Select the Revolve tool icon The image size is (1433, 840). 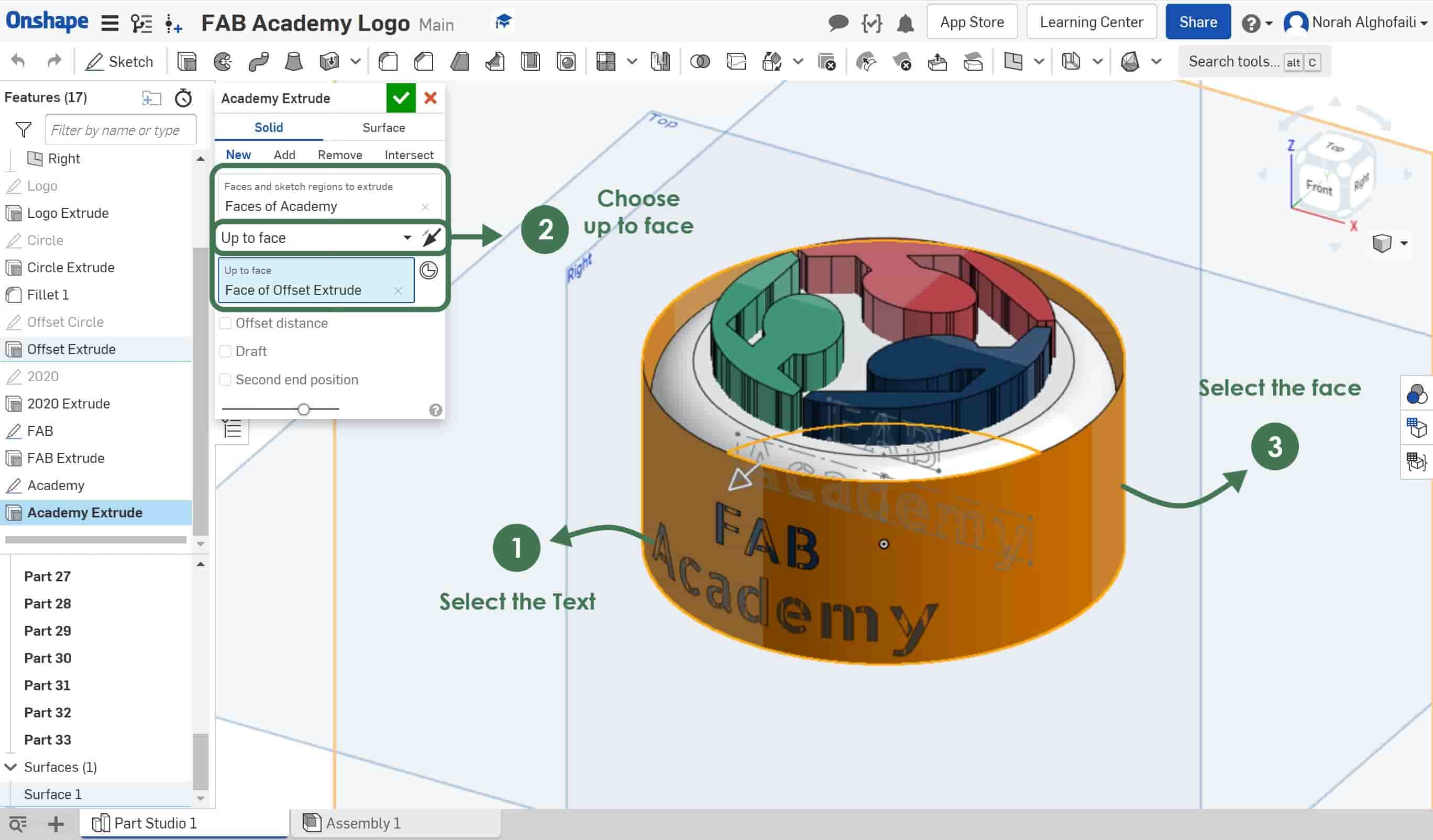tap(223, 61)
